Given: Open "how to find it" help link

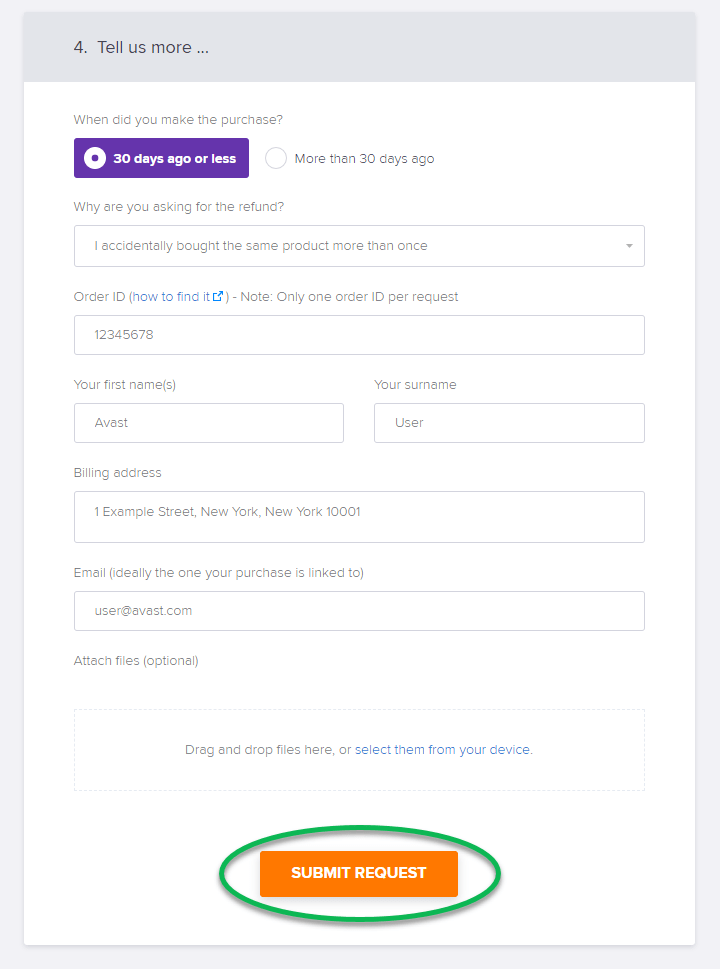Looking at the screenshot, I should click(x=171, y=297).
